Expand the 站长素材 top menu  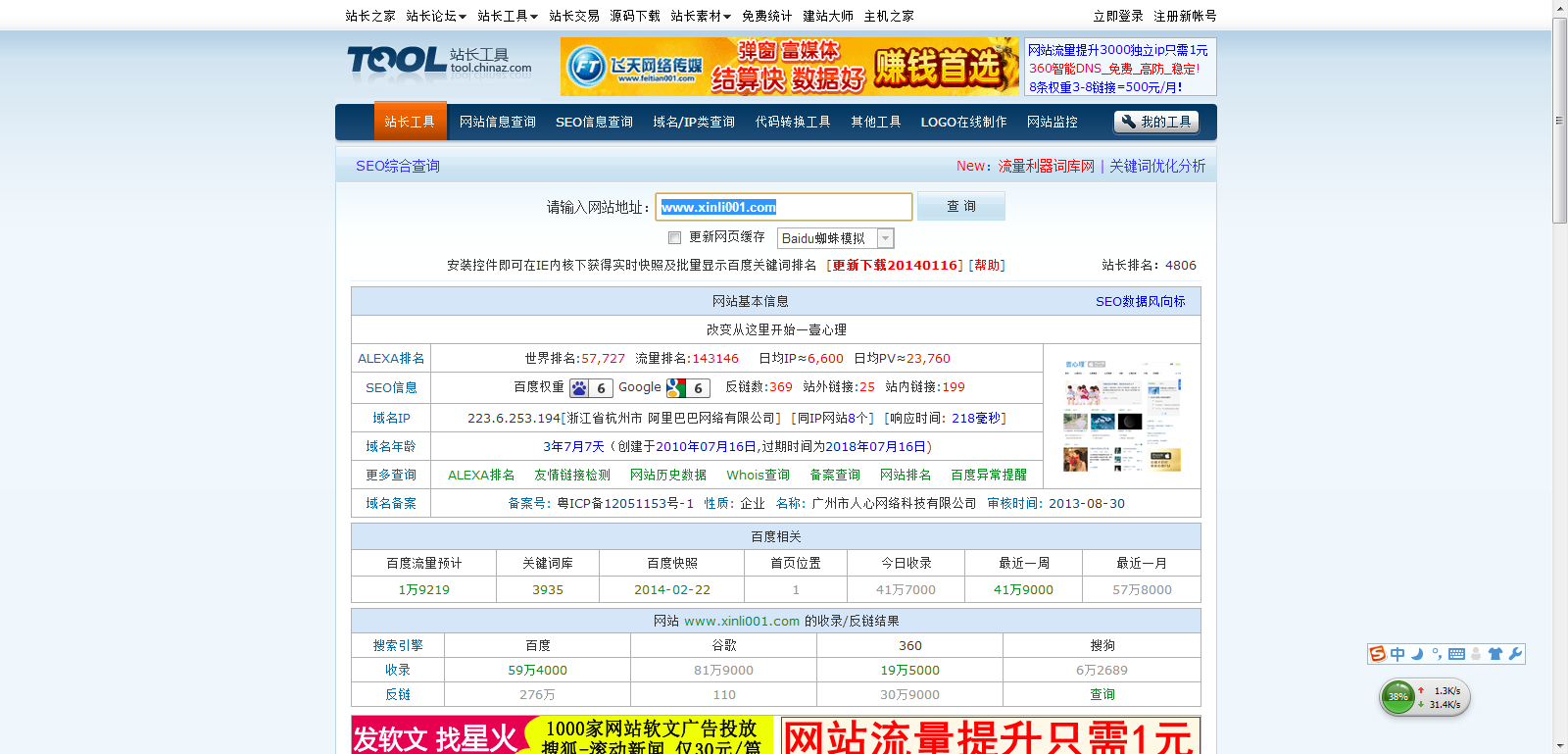click(701, 16)
